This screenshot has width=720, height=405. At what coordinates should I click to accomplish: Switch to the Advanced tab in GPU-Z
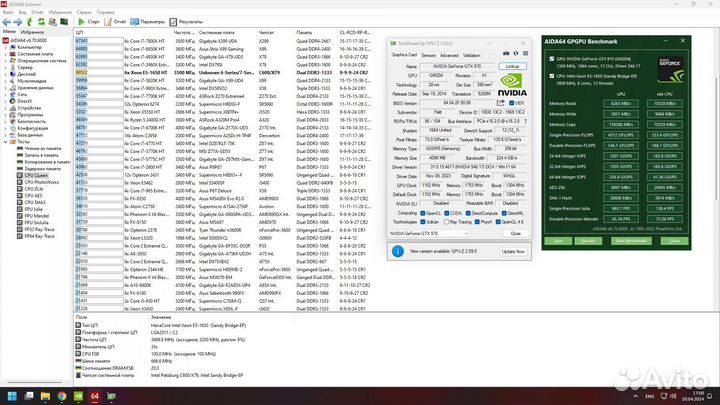click(449, 56)
